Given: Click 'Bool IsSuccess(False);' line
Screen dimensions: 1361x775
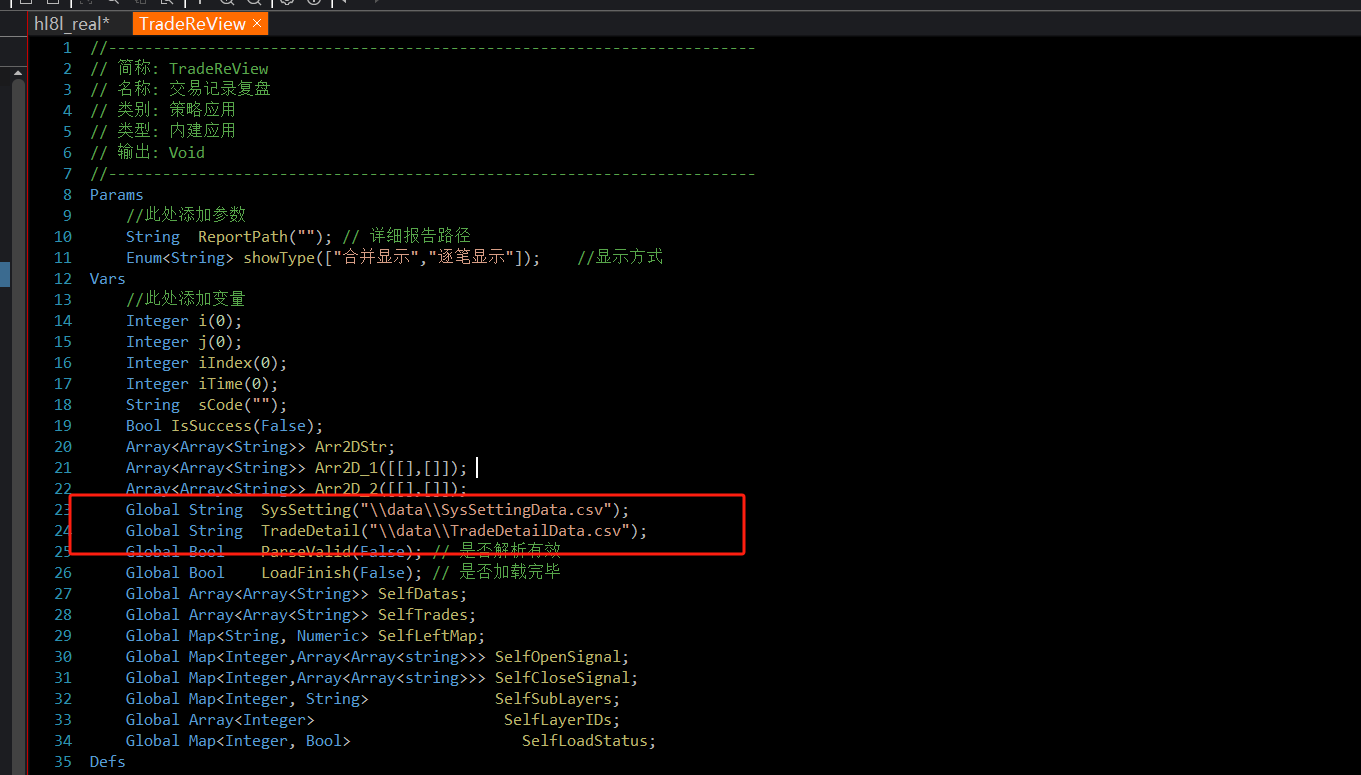Looking at the screenshot, I should coord(224,426).
